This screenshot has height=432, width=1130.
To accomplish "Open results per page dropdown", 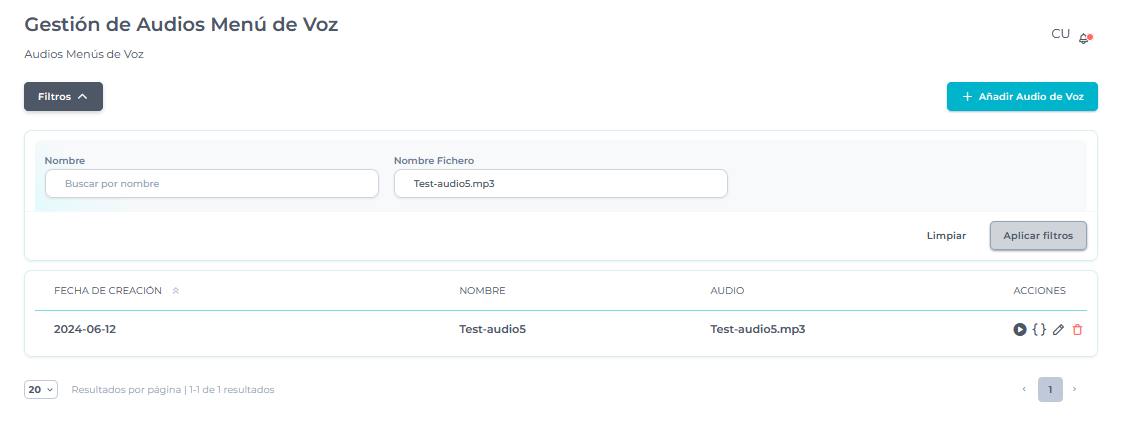I will pyautogui.click(x=41, y=390).
